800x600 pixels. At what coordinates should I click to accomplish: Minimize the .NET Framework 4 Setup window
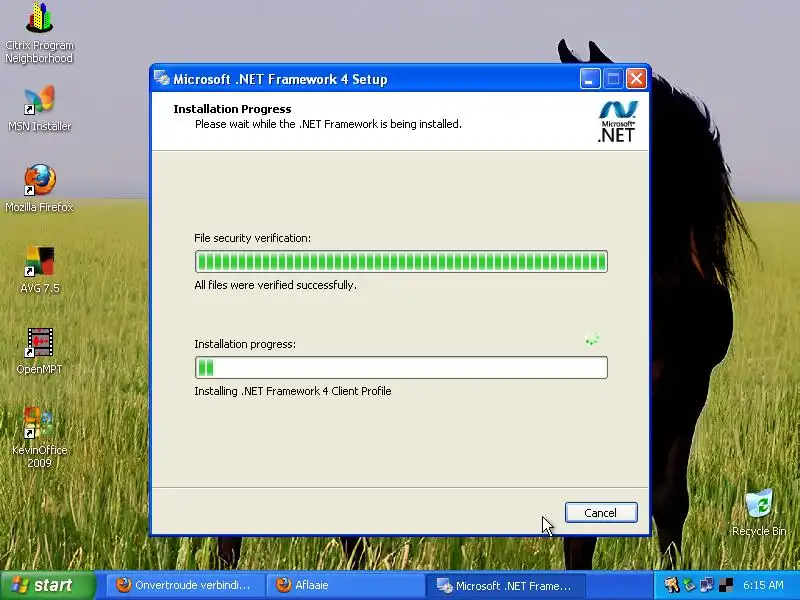point(590,79)
